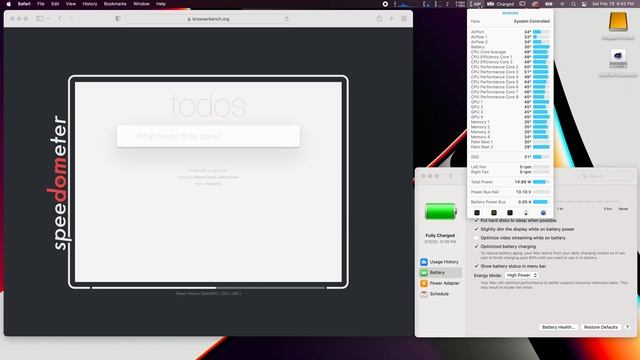The width and height of the screenshot is (640, 360).
Task: Open the Bookmarks menu
Action: click(x=115, y=4)
